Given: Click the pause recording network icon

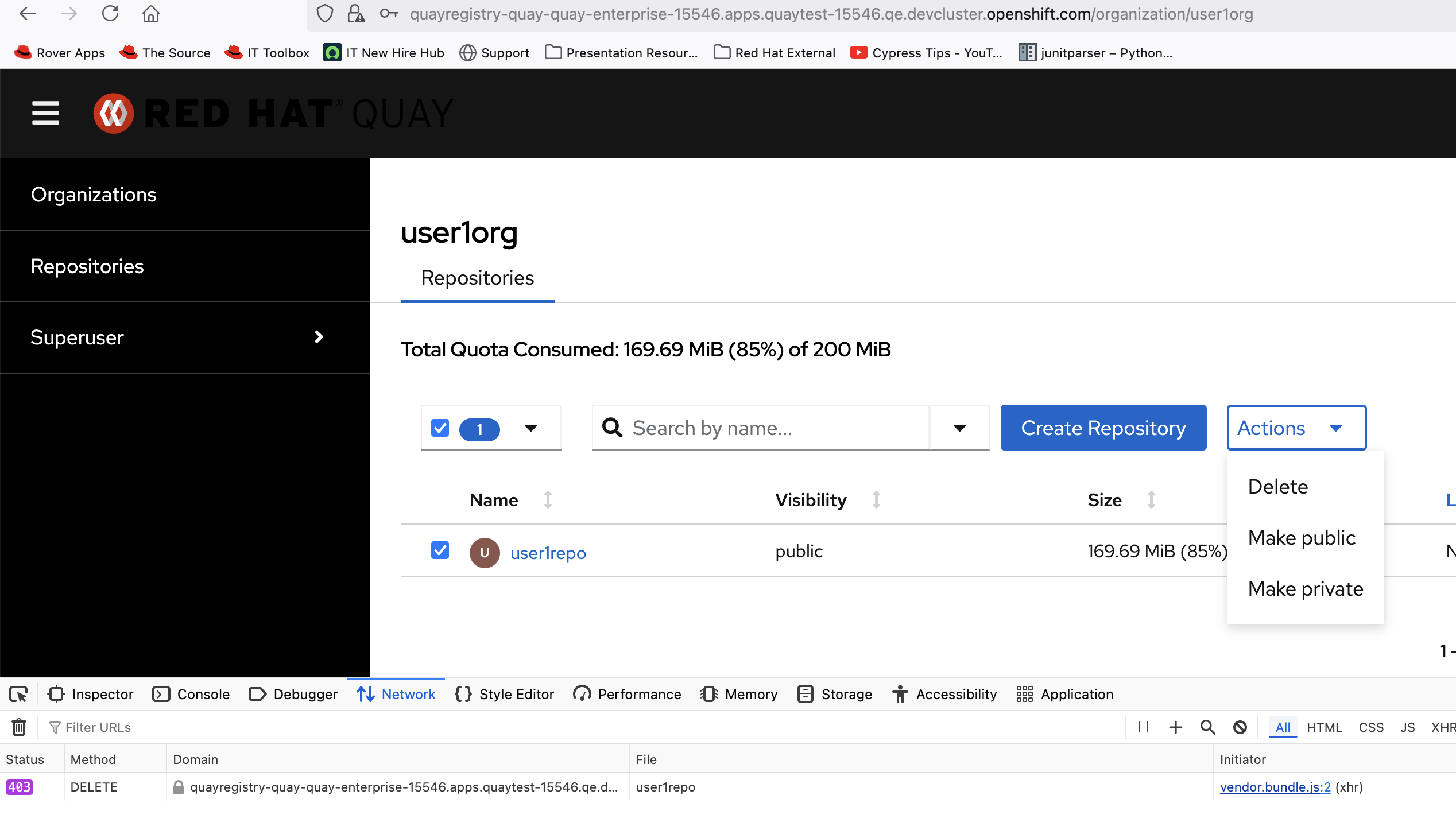Looking at the screenshot, I should (1143, 727).
